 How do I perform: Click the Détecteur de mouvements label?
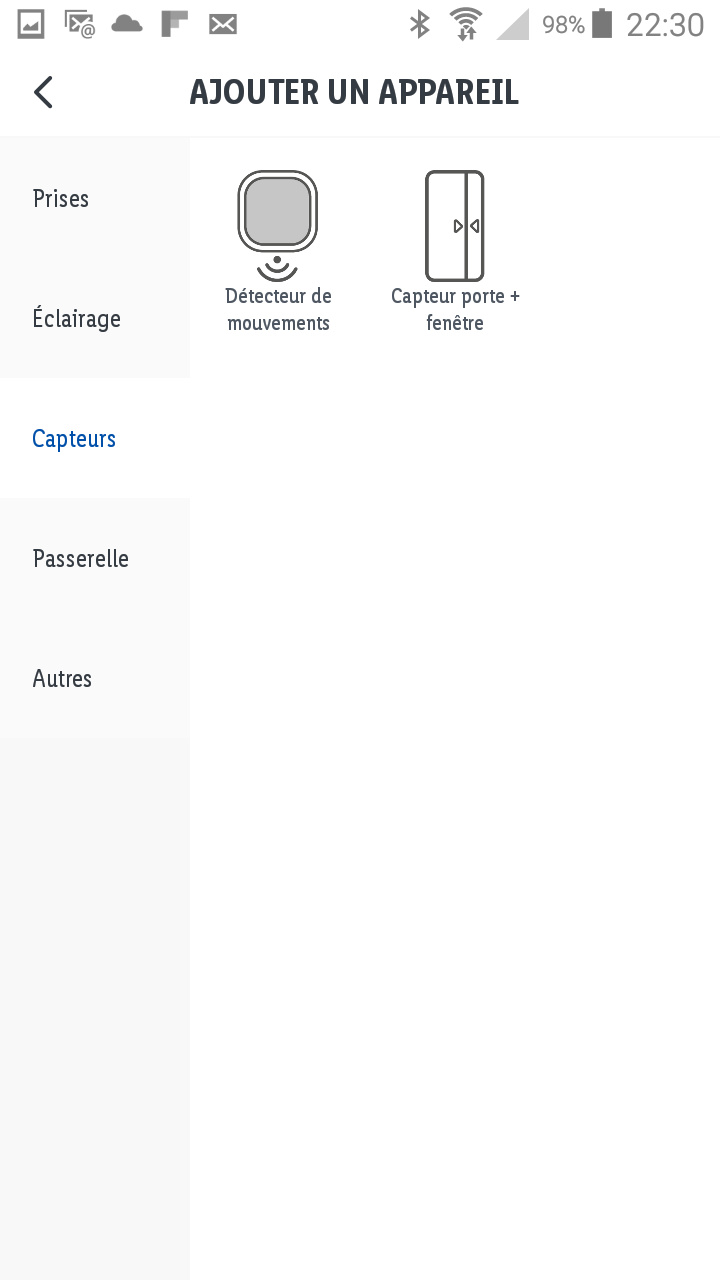(x=278, y=310)
